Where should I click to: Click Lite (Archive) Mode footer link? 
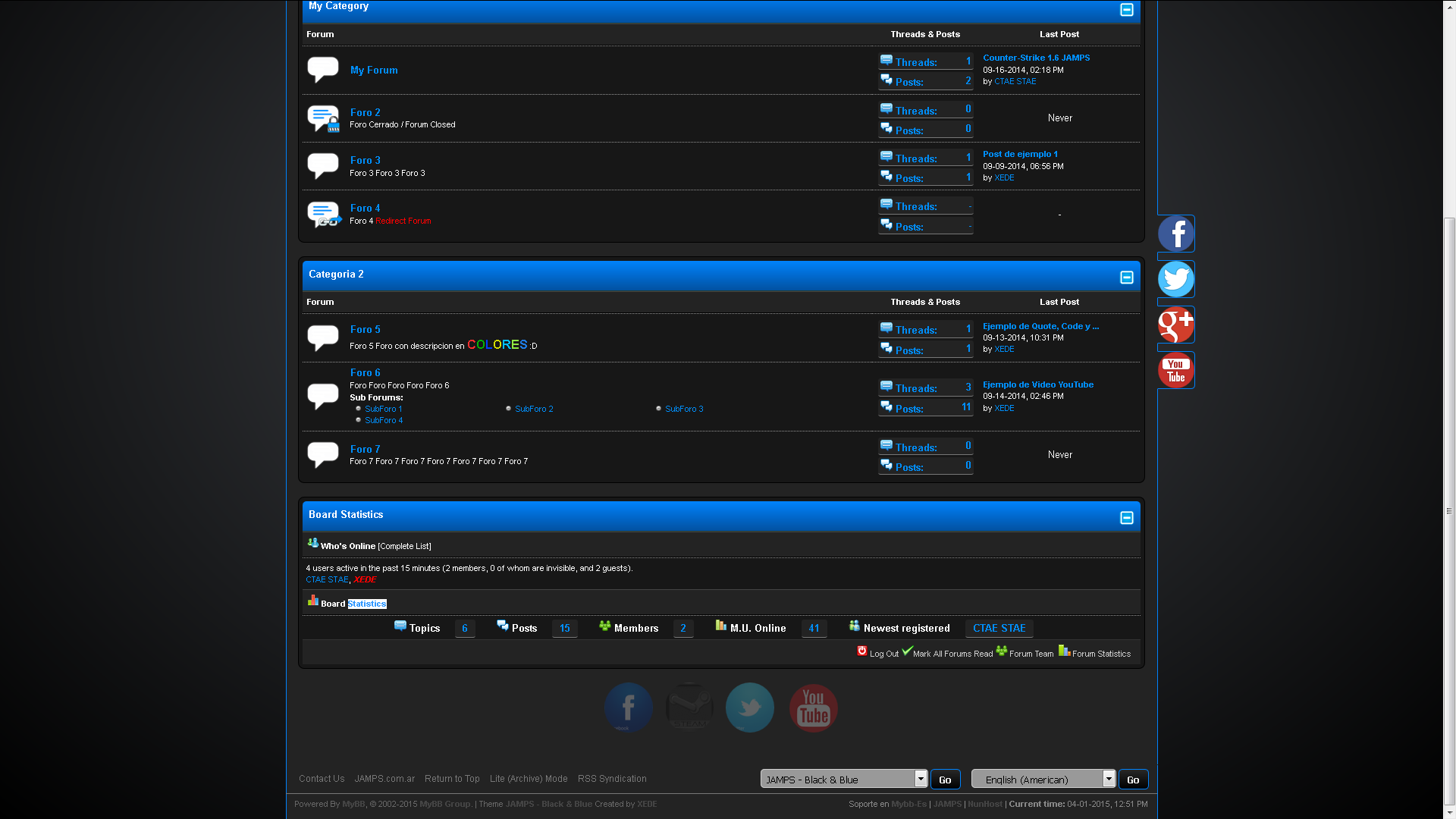[529, 779]
